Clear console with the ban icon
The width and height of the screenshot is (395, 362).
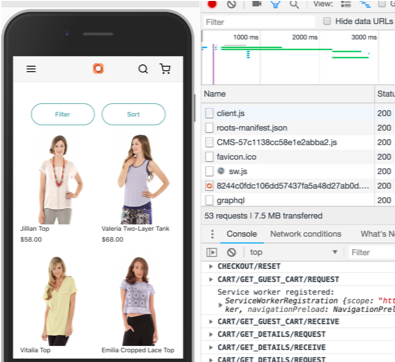click(231, 252)
